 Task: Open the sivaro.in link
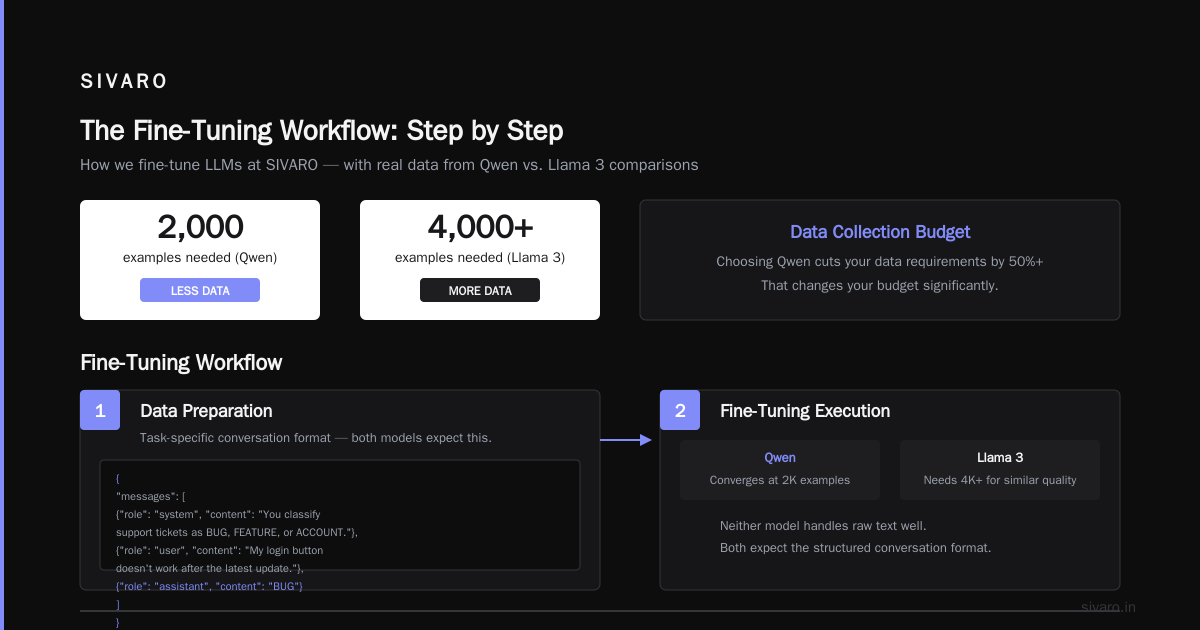point(1108,607)
